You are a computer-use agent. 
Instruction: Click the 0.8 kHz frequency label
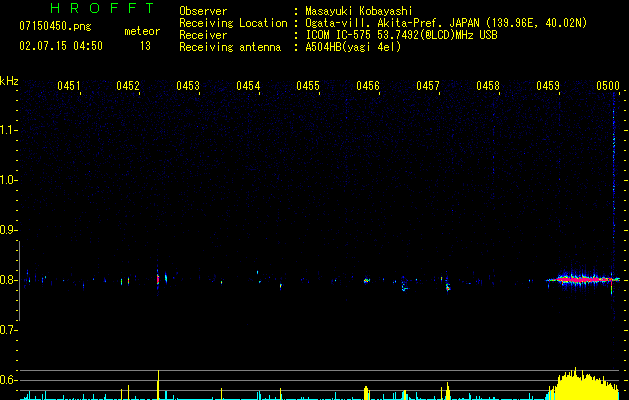8,280
